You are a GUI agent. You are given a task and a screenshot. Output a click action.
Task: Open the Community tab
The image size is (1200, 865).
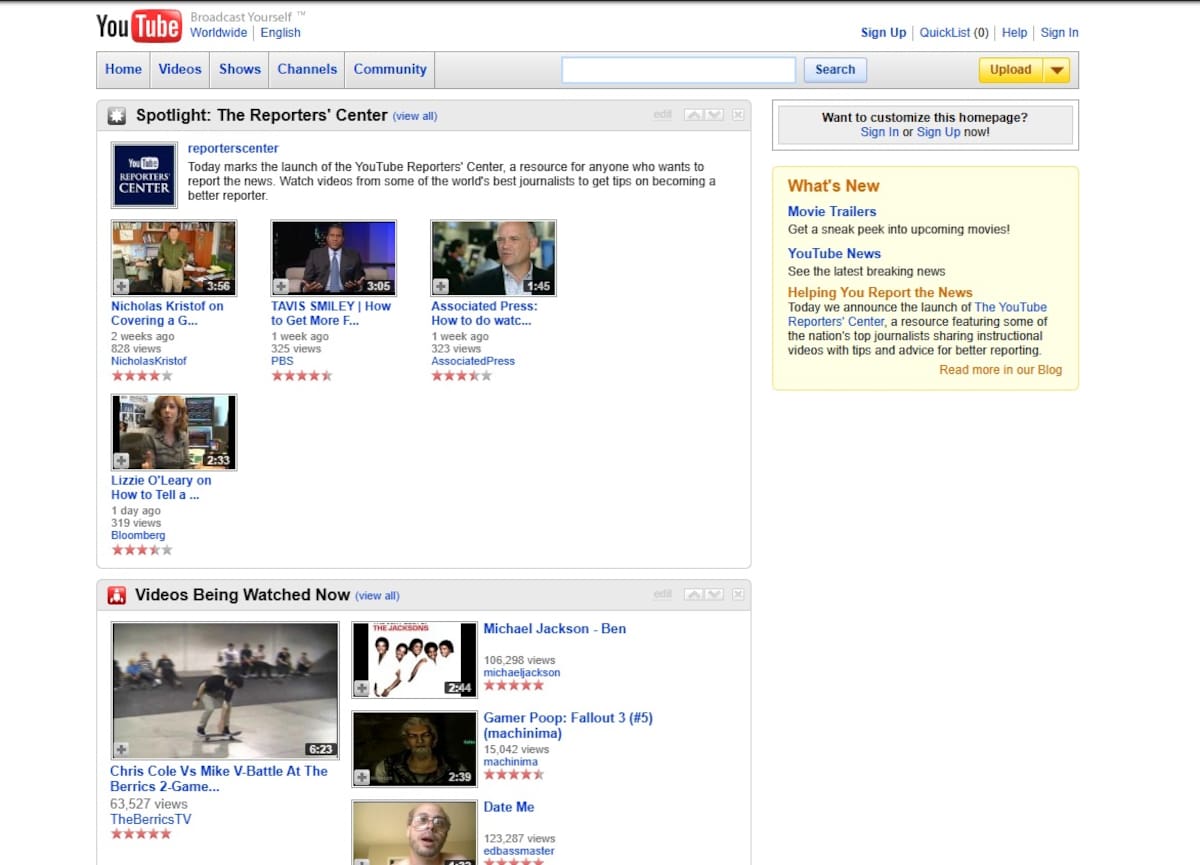coord(390,70)
